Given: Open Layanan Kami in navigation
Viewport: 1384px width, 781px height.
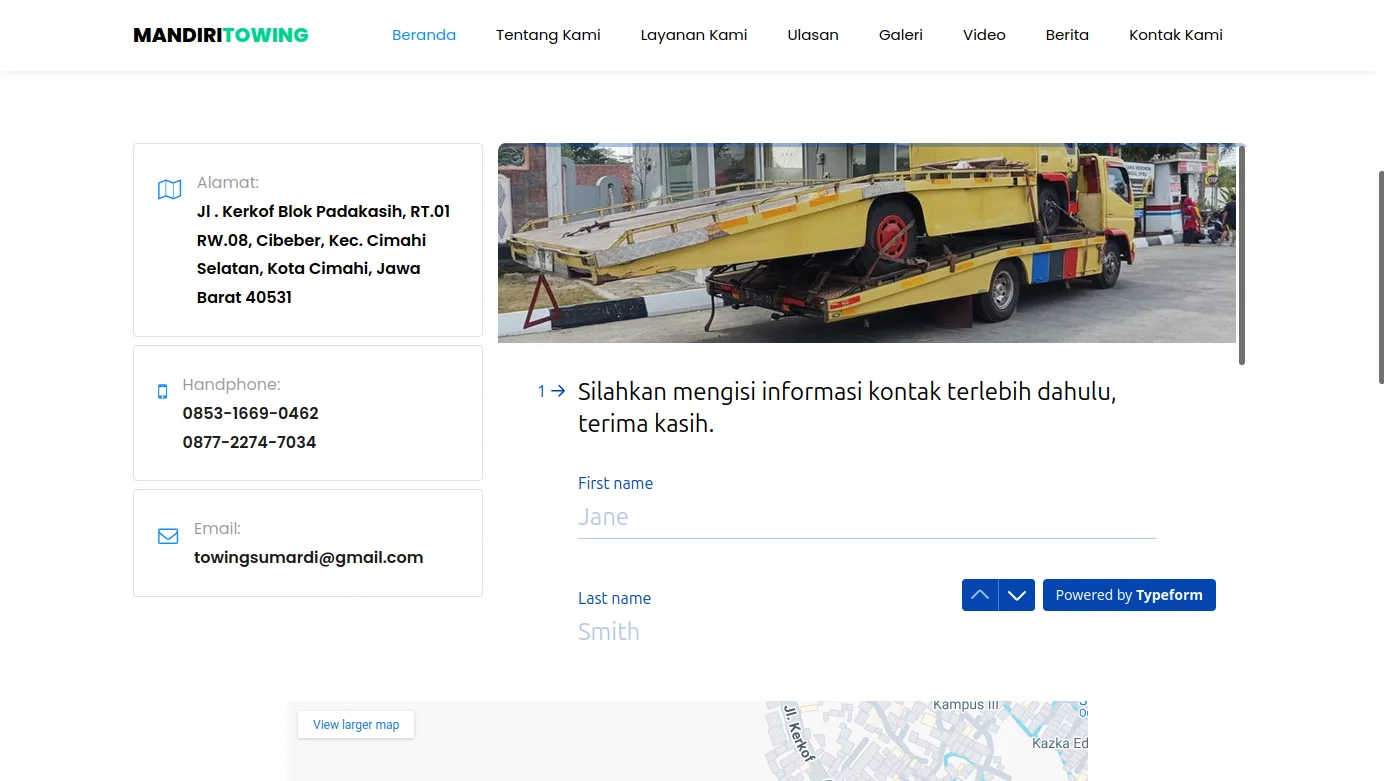Looking at the screenshot, I should click(x=694, y=35).
